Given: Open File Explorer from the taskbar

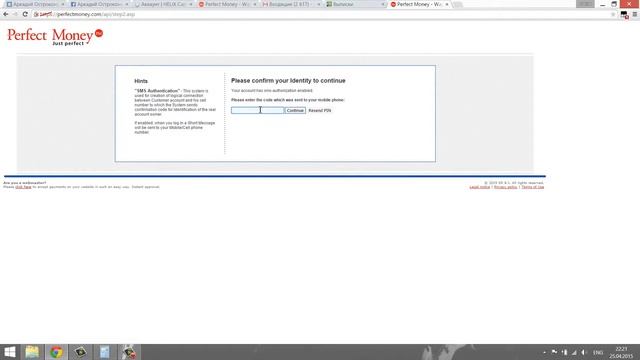Looking at the screenshot, I should pos(32,352).
